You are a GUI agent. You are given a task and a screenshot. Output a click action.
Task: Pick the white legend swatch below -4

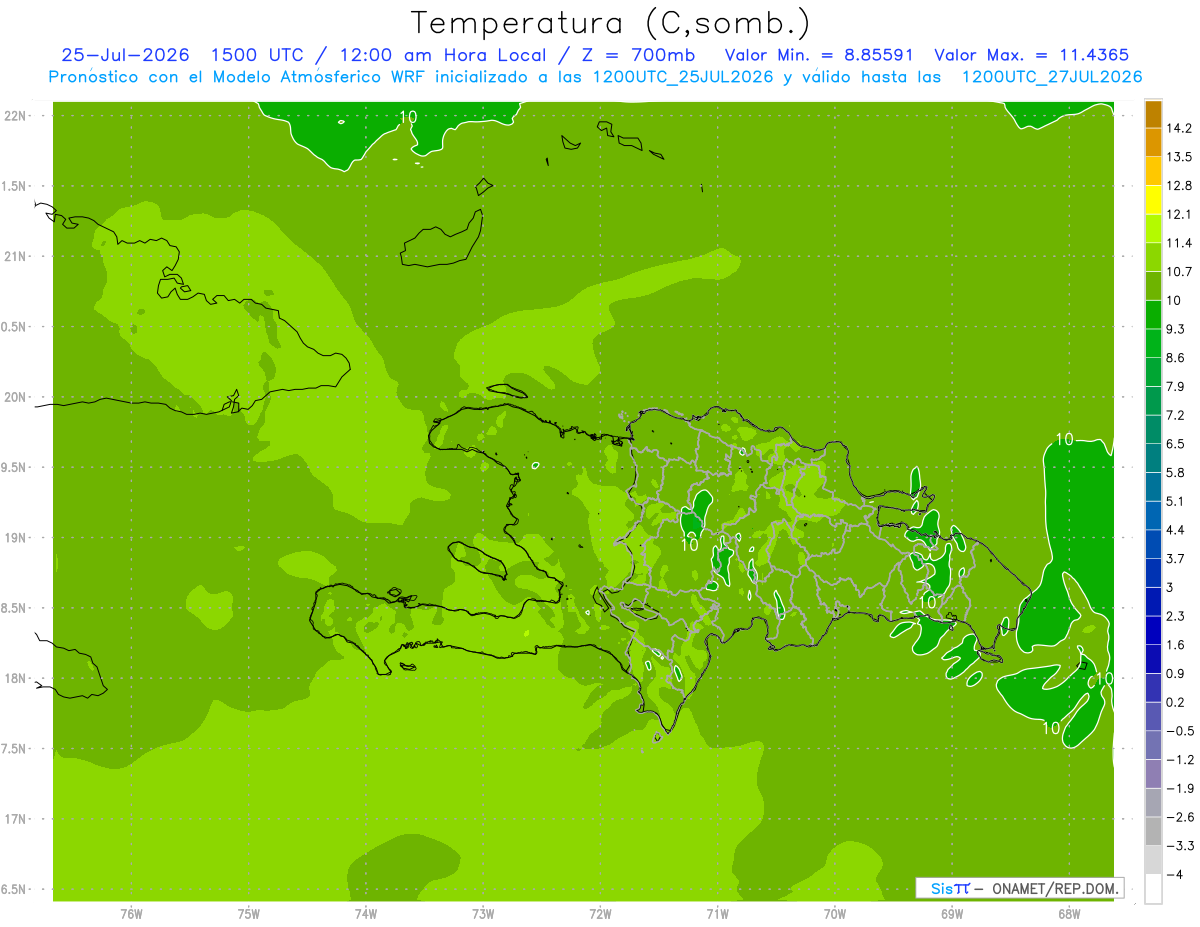(1153, 889)
